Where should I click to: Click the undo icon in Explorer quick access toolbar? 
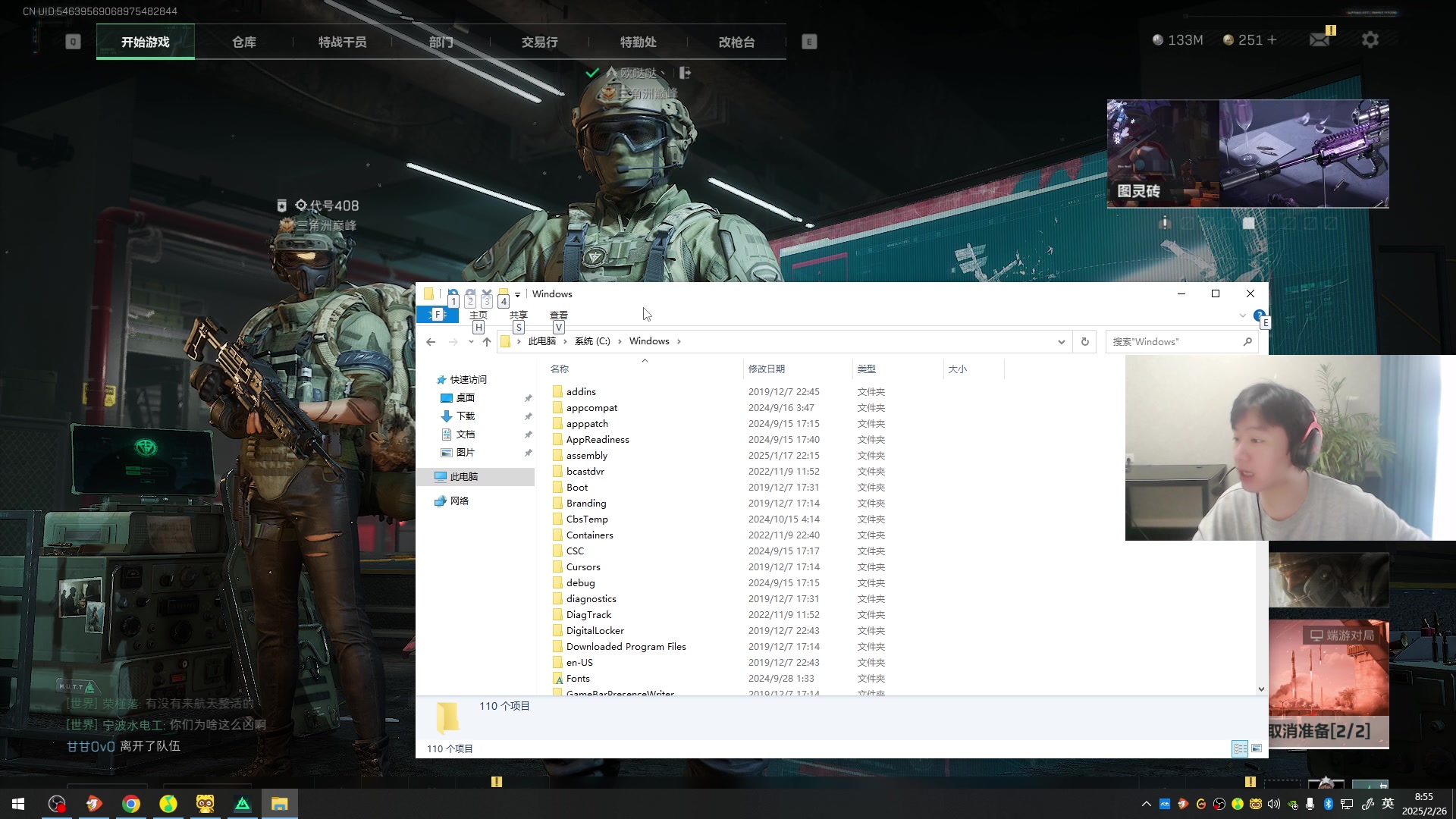coord(453,293)
